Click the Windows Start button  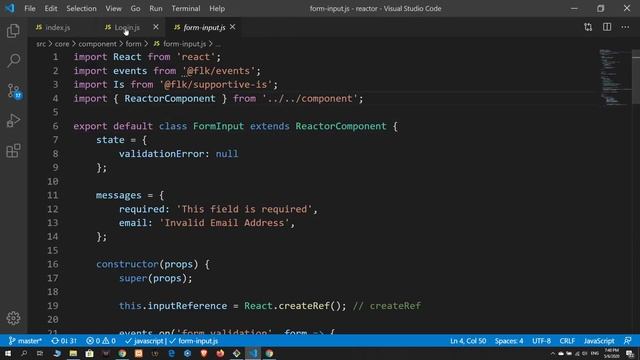tap(8, 353)
